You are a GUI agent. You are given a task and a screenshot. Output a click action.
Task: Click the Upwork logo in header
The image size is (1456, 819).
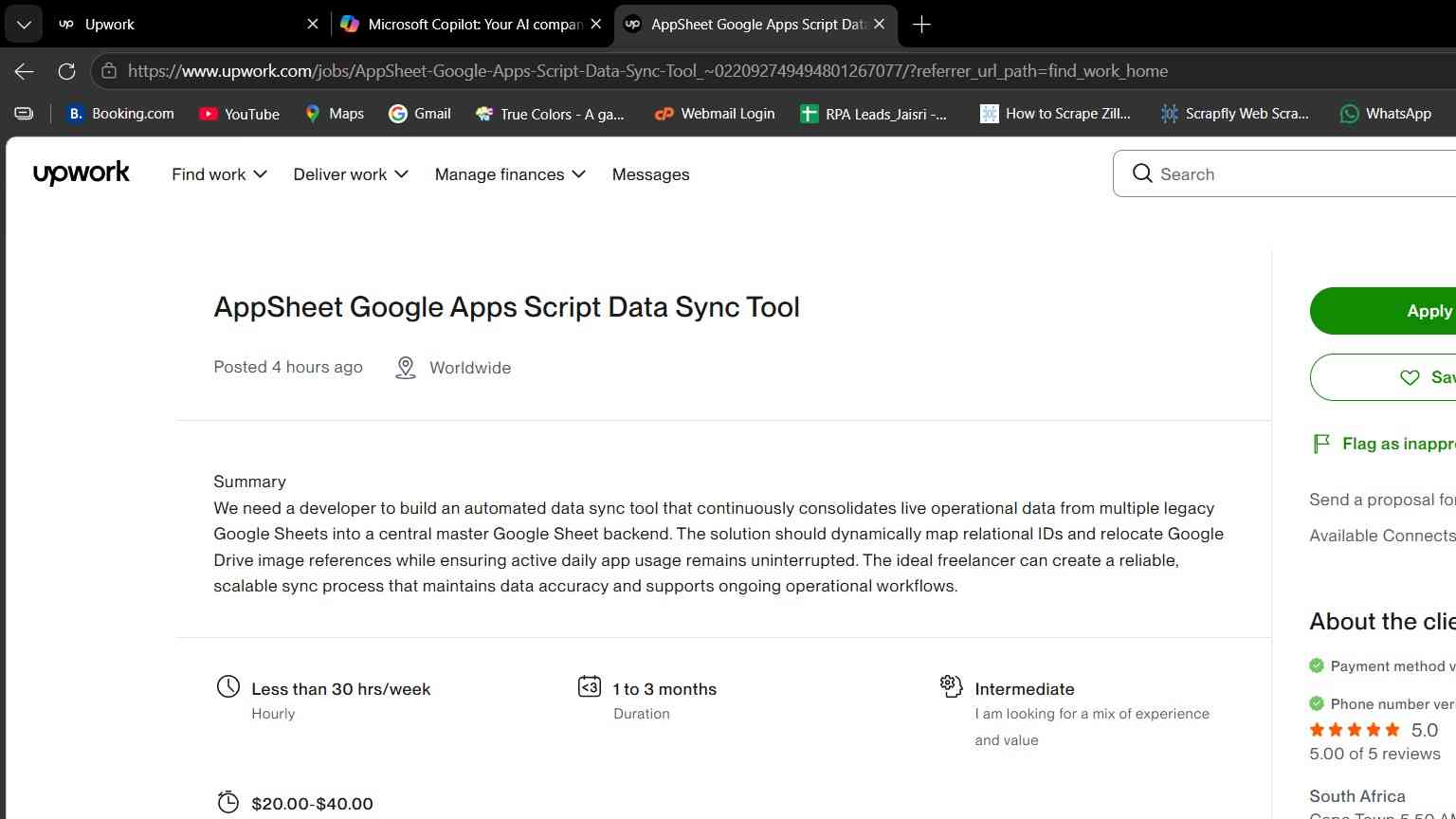tap(82, 173)
